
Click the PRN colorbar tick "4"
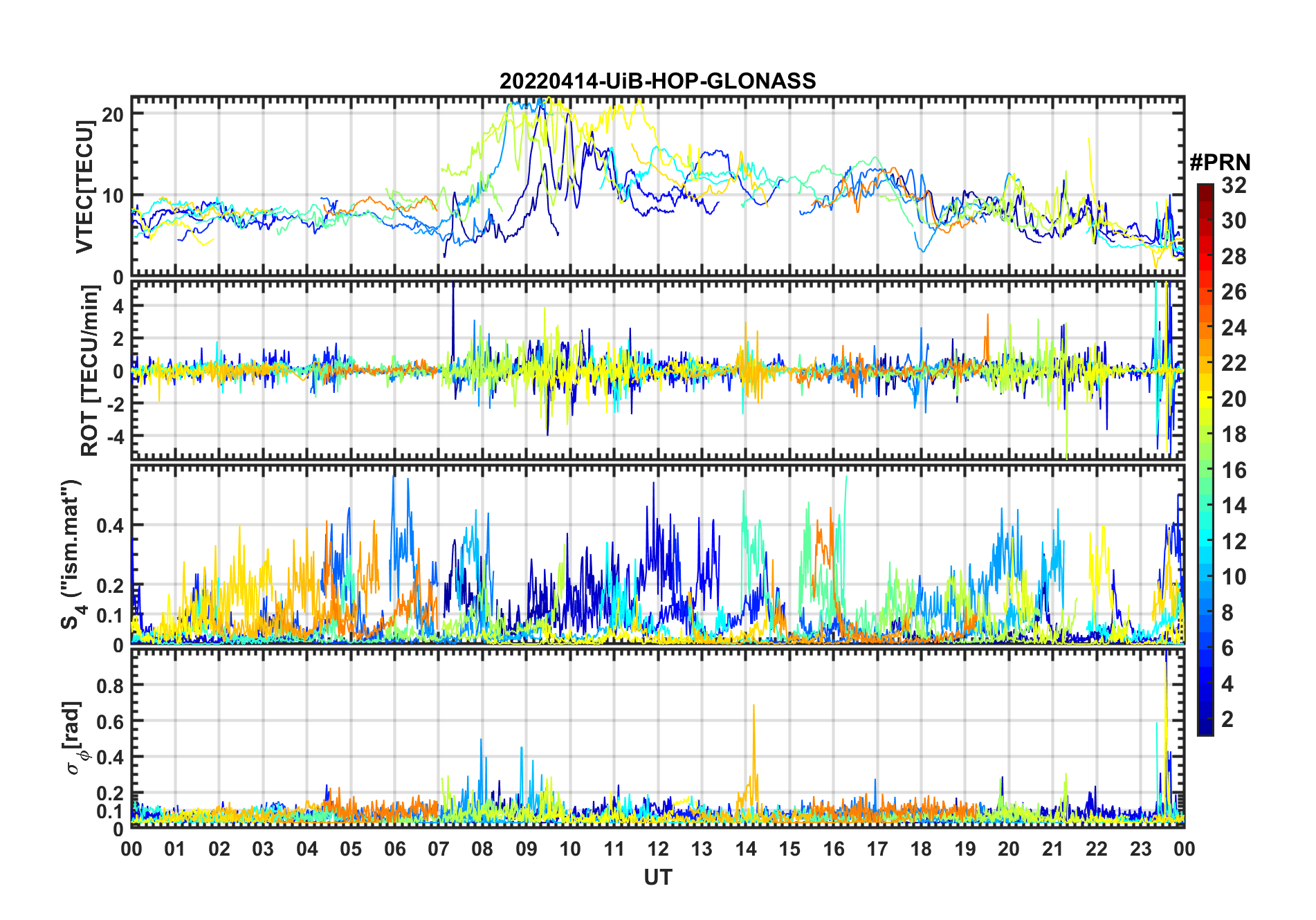pyautogui.click(x=1227, y=684)
